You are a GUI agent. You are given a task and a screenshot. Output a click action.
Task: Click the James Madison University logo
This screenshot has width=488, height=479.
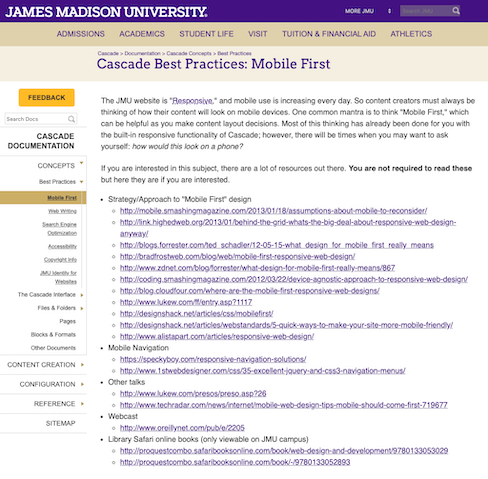[x=106, y=12]
